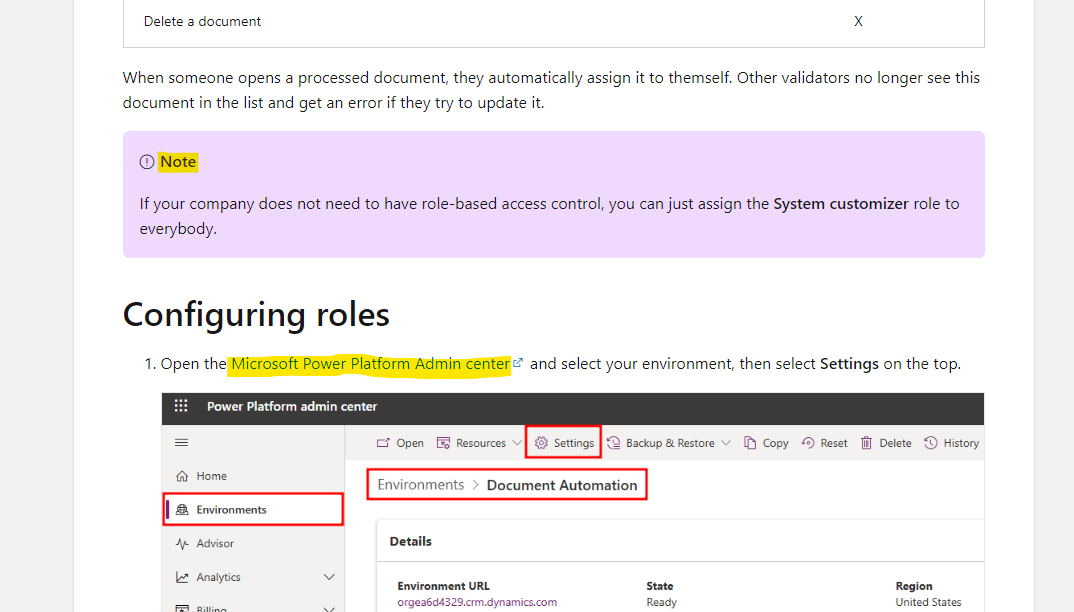Viewport: 1074px width, 612px height.
Task: Click the orgea6d4329.crm.dynamics.com environment URL
Action: (x=477, y=602)
